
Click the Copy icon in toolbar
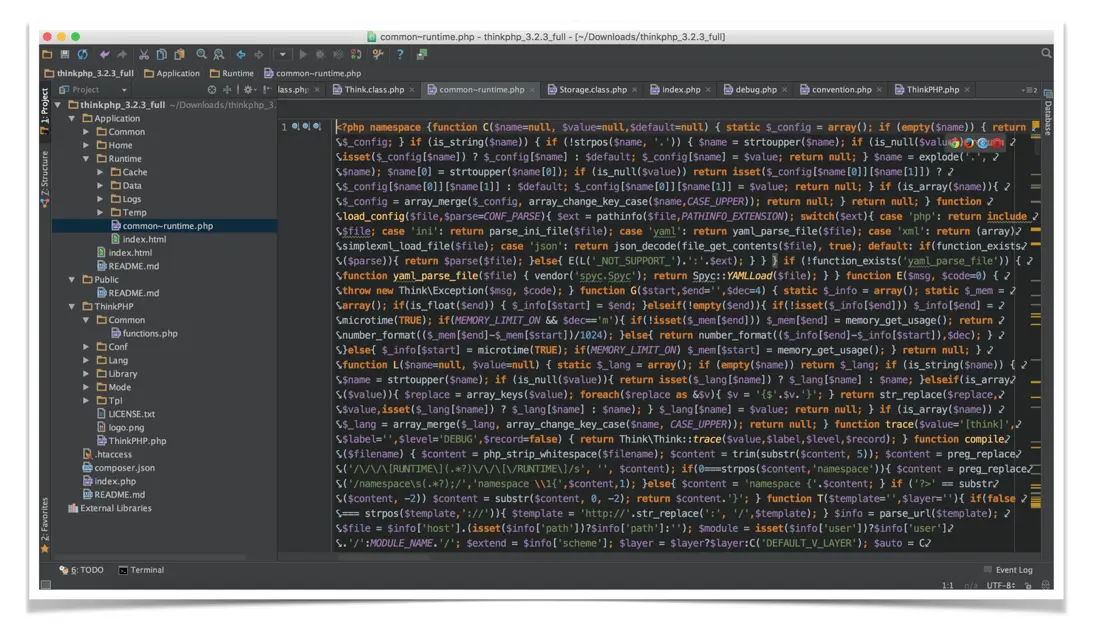[162, 55]
